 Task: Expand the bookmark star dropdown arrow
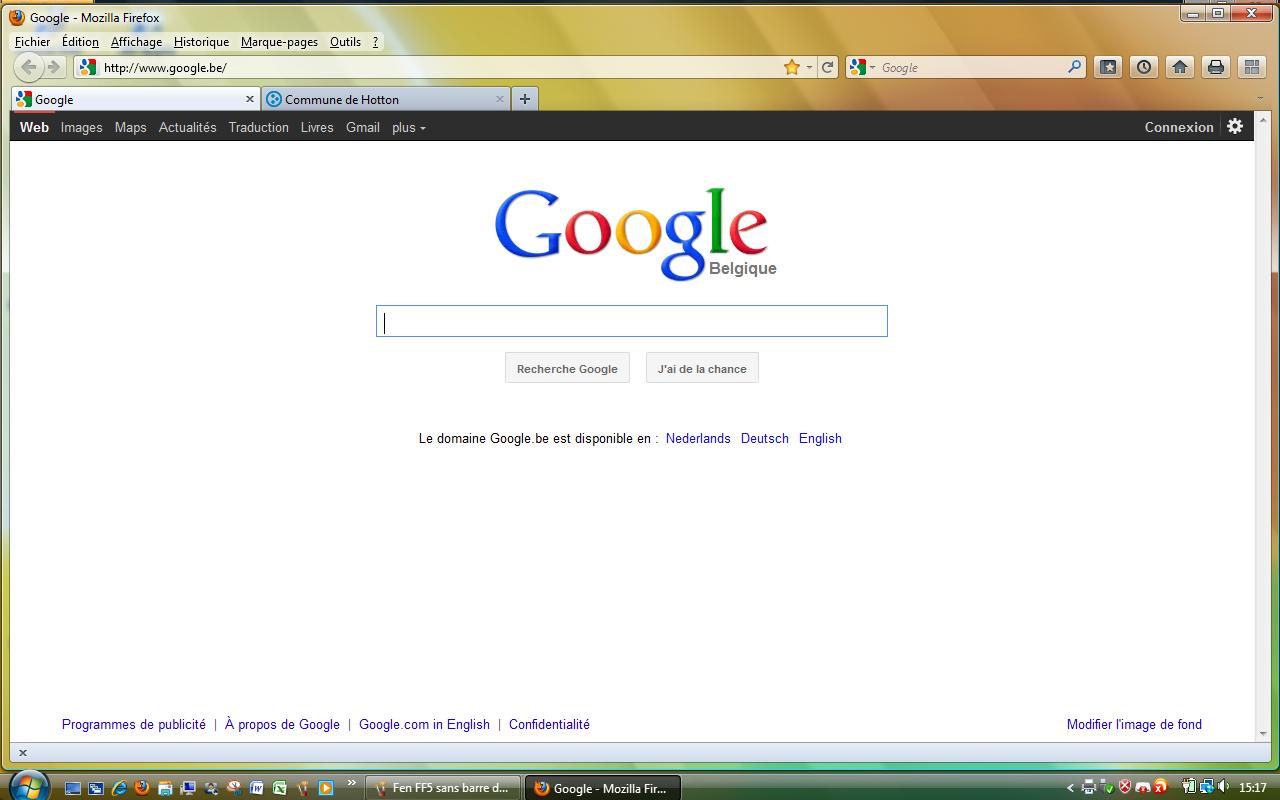point(809,68)
